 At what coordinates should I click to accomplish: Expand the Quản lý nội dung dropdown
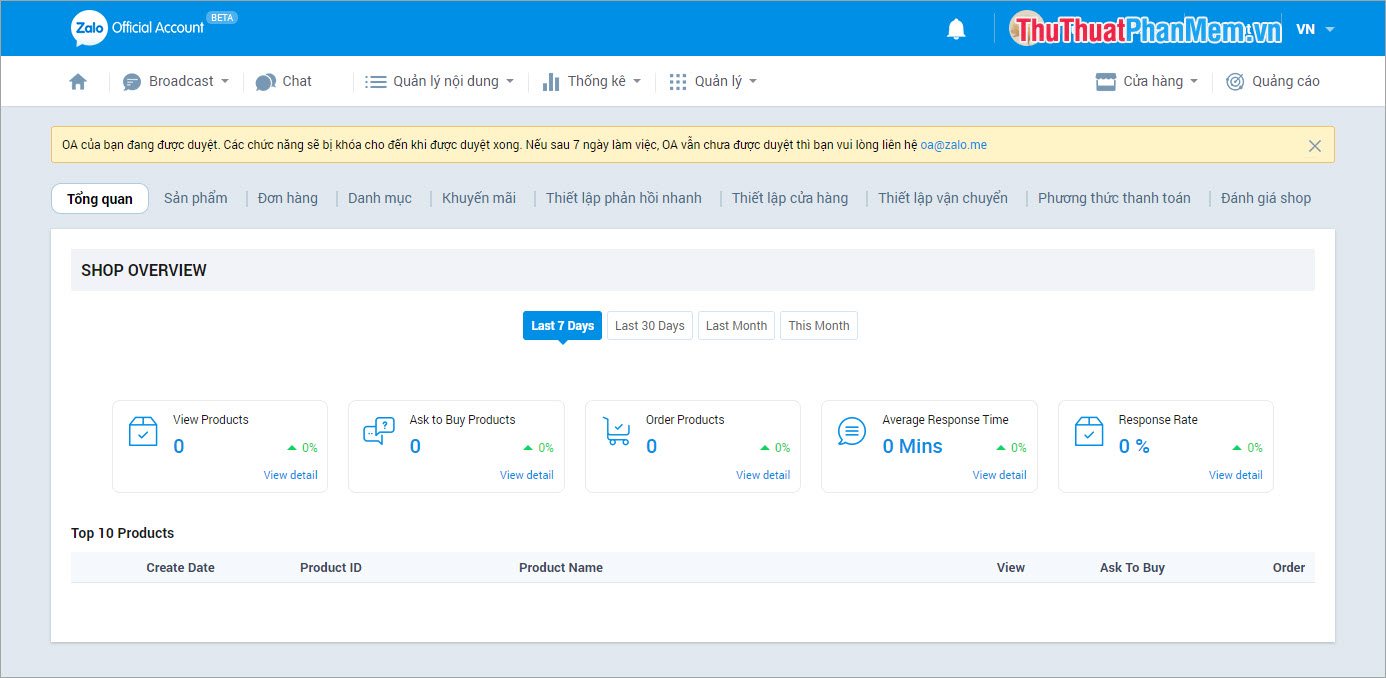coord(440,81)
